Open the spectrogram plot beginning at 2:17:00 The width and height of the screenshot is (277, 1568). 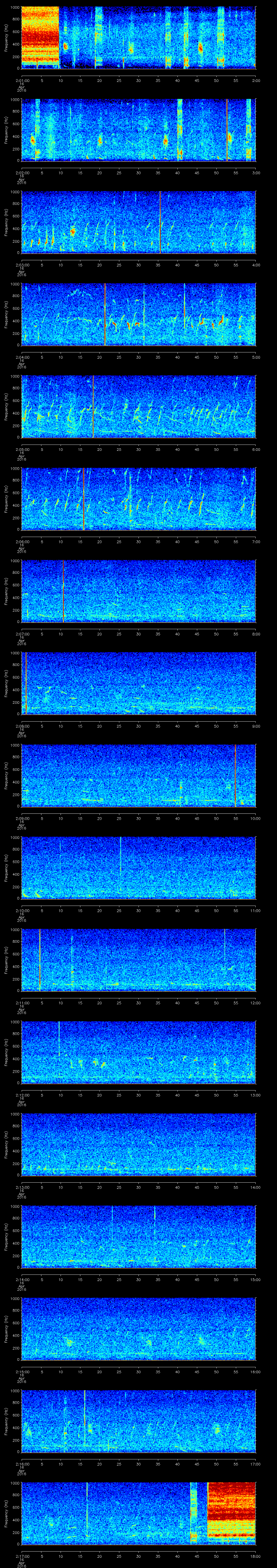(138, 1513)
